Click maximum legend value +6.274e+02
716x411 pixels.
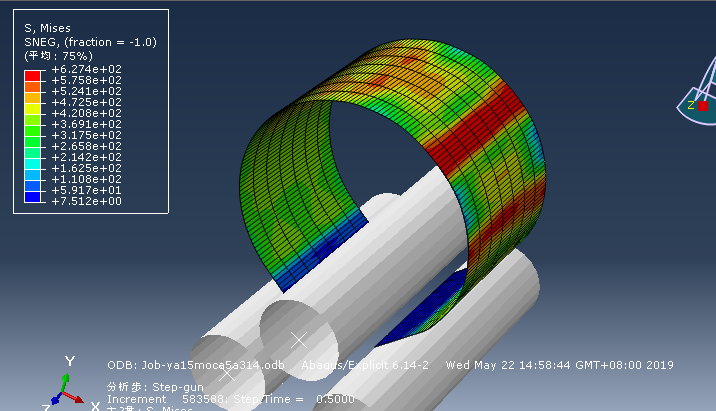coord(87,69)
